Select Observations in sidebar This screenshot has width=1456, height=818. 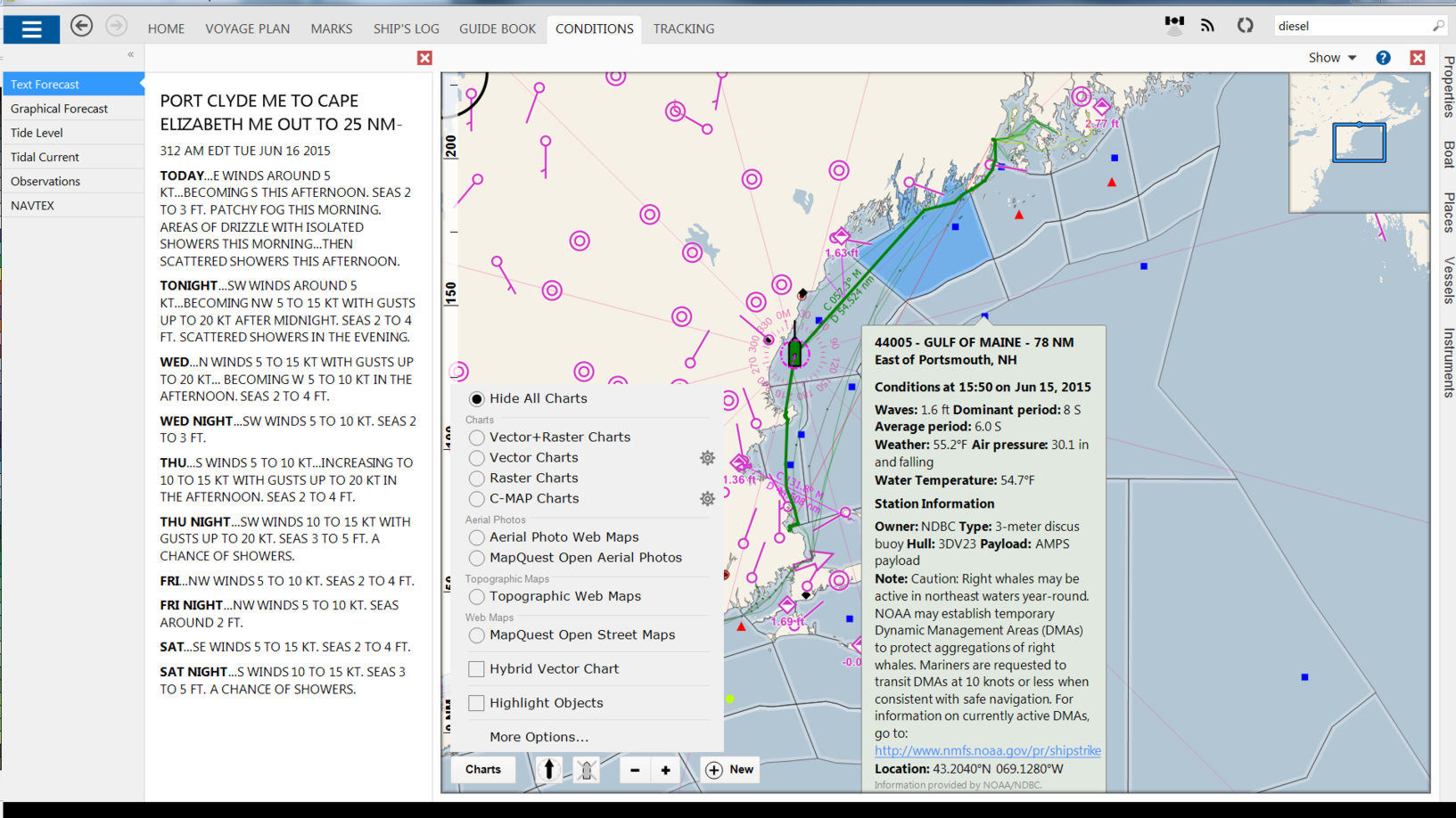(73, 180)
